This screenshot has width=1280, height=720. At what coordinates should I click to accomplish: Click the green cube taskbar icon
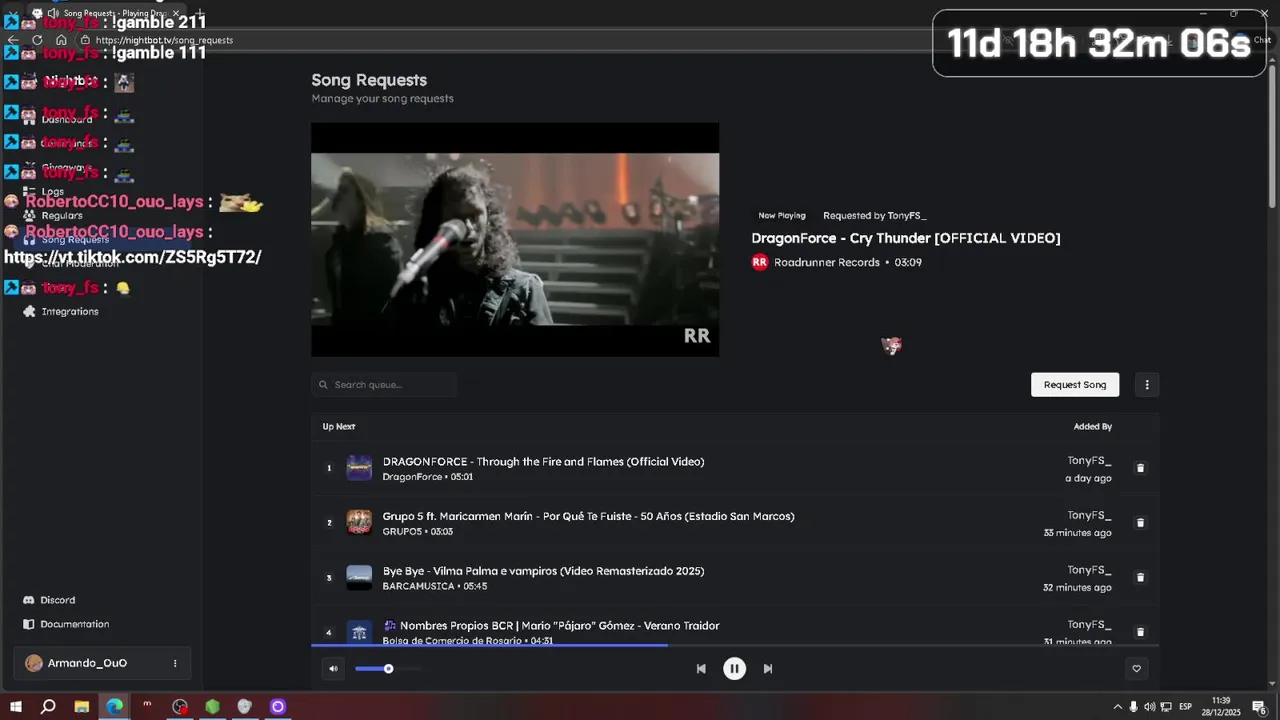coord(212,706)
